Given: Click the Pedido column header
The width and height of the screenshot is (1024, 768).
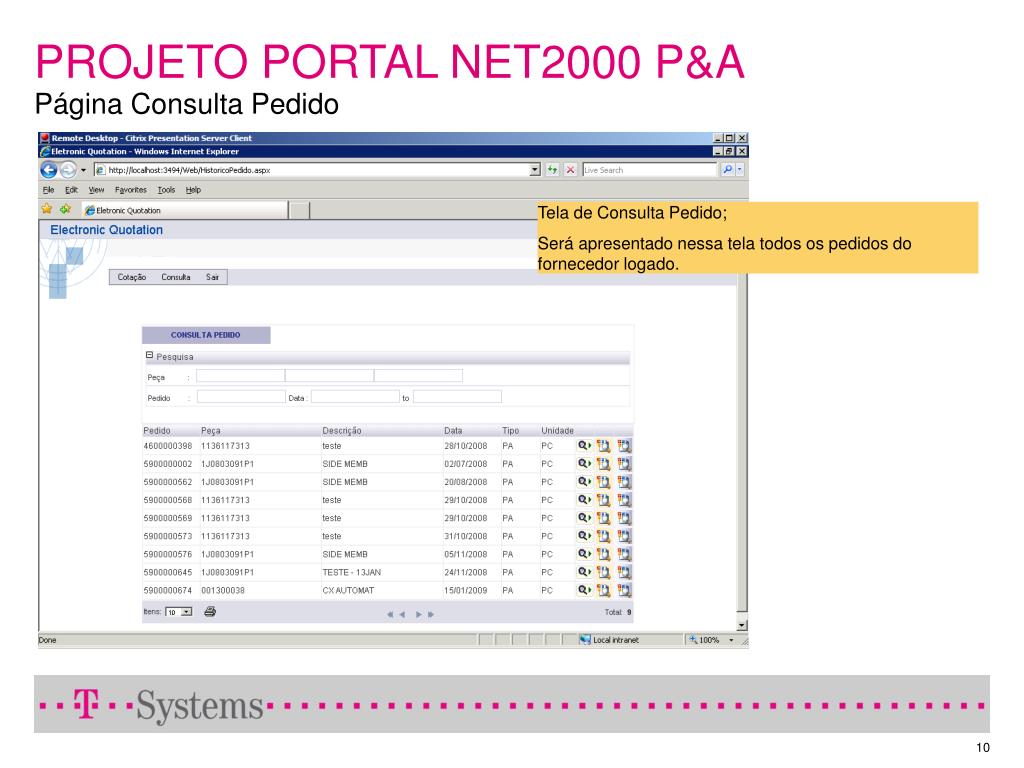Looking at the screenshot, I should 157,431.
